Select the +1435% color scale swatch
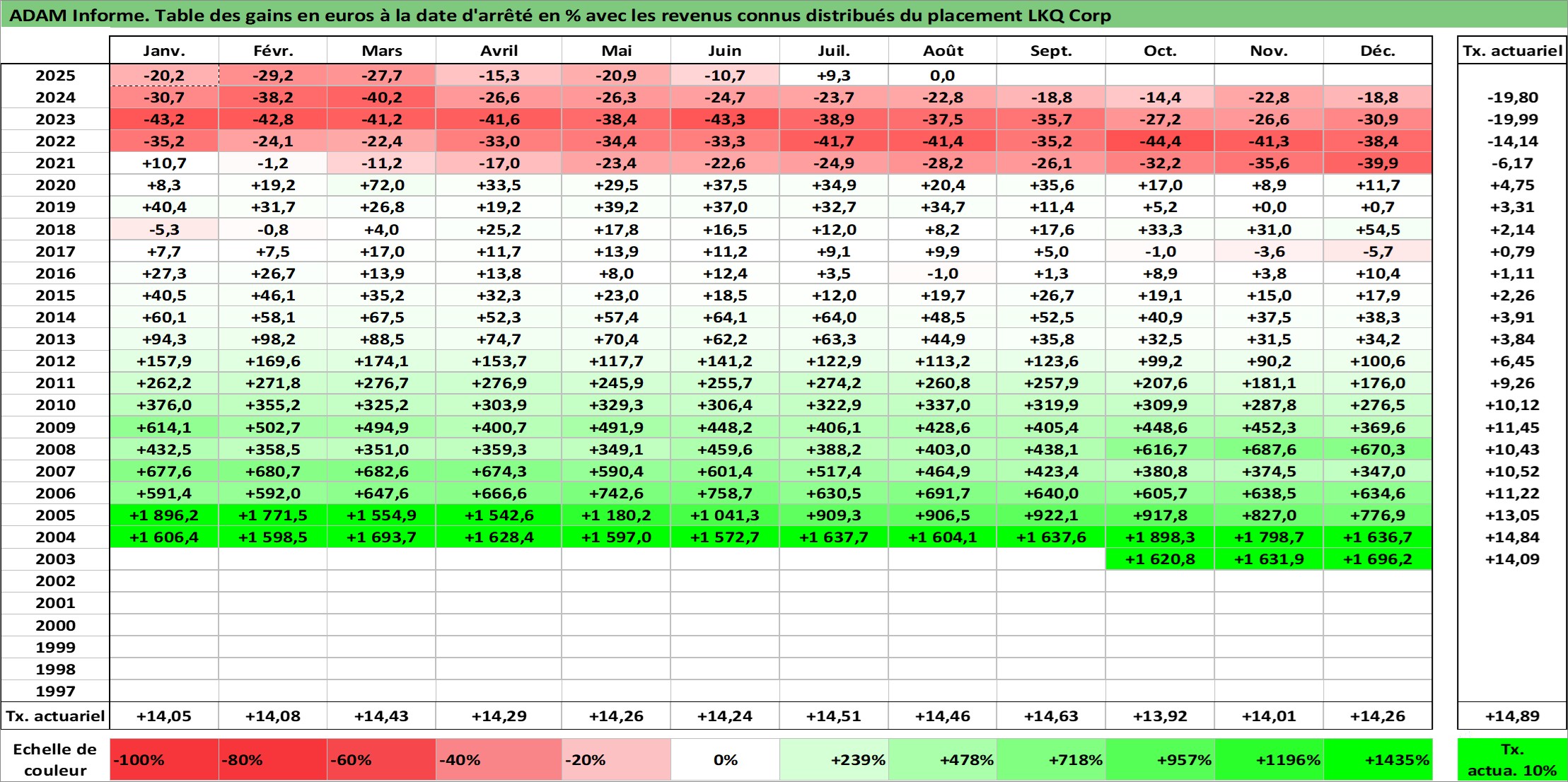This screenshot has height=782, width=1568. coord(1378,760)
